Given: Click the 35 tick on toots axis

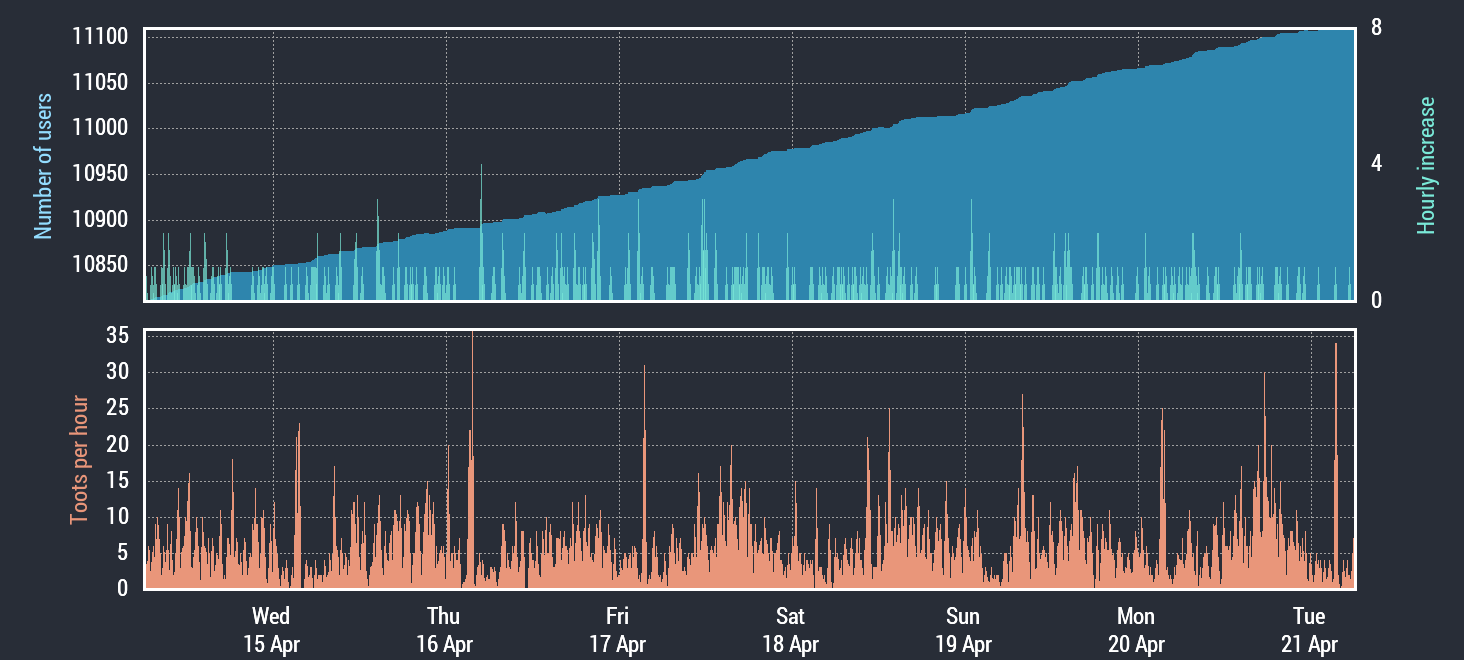Looking at the screenshot, I should tap(117, 336).
